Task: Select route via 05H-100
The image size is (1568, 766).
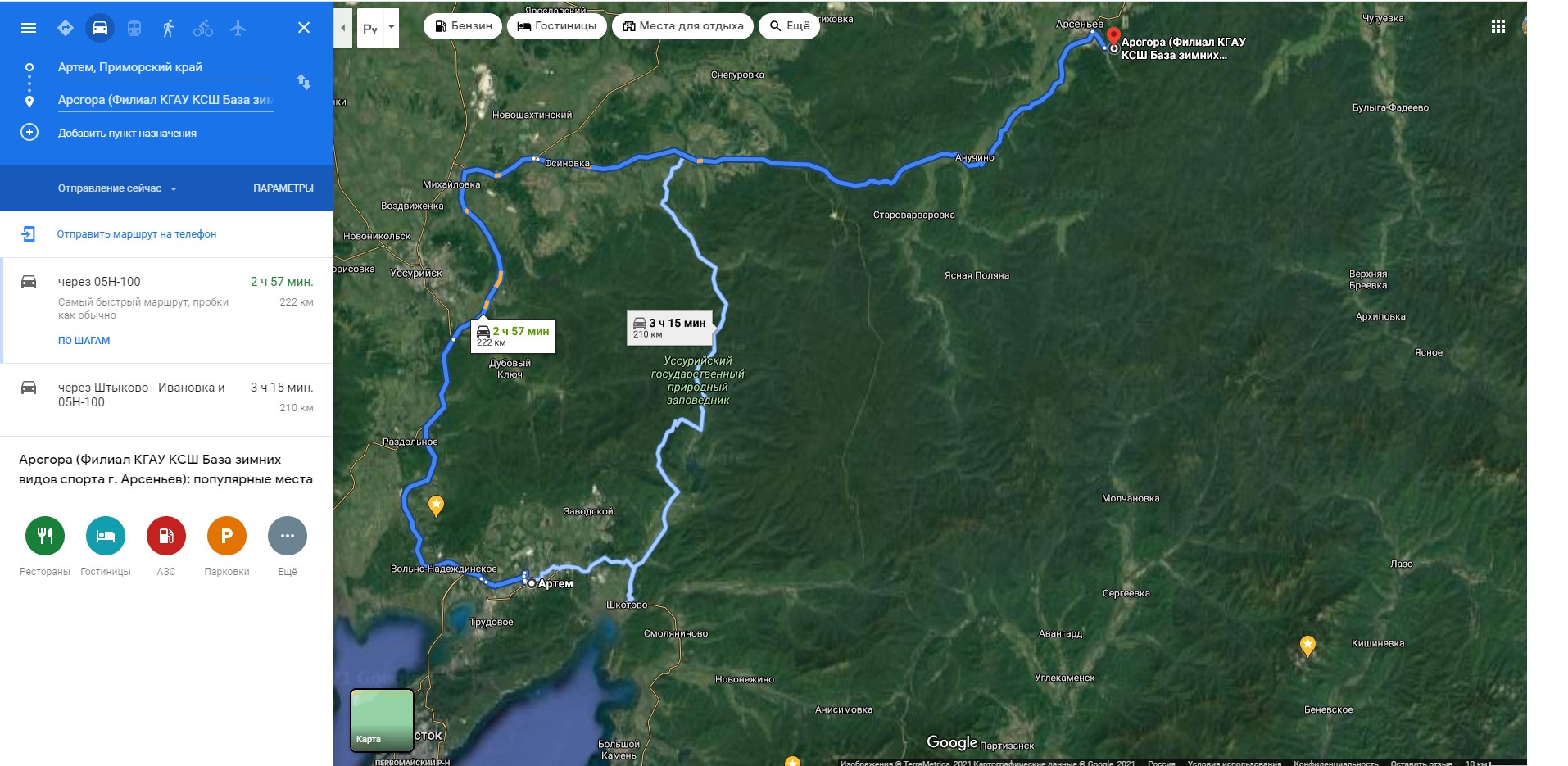Action: (x=166, y=310)
